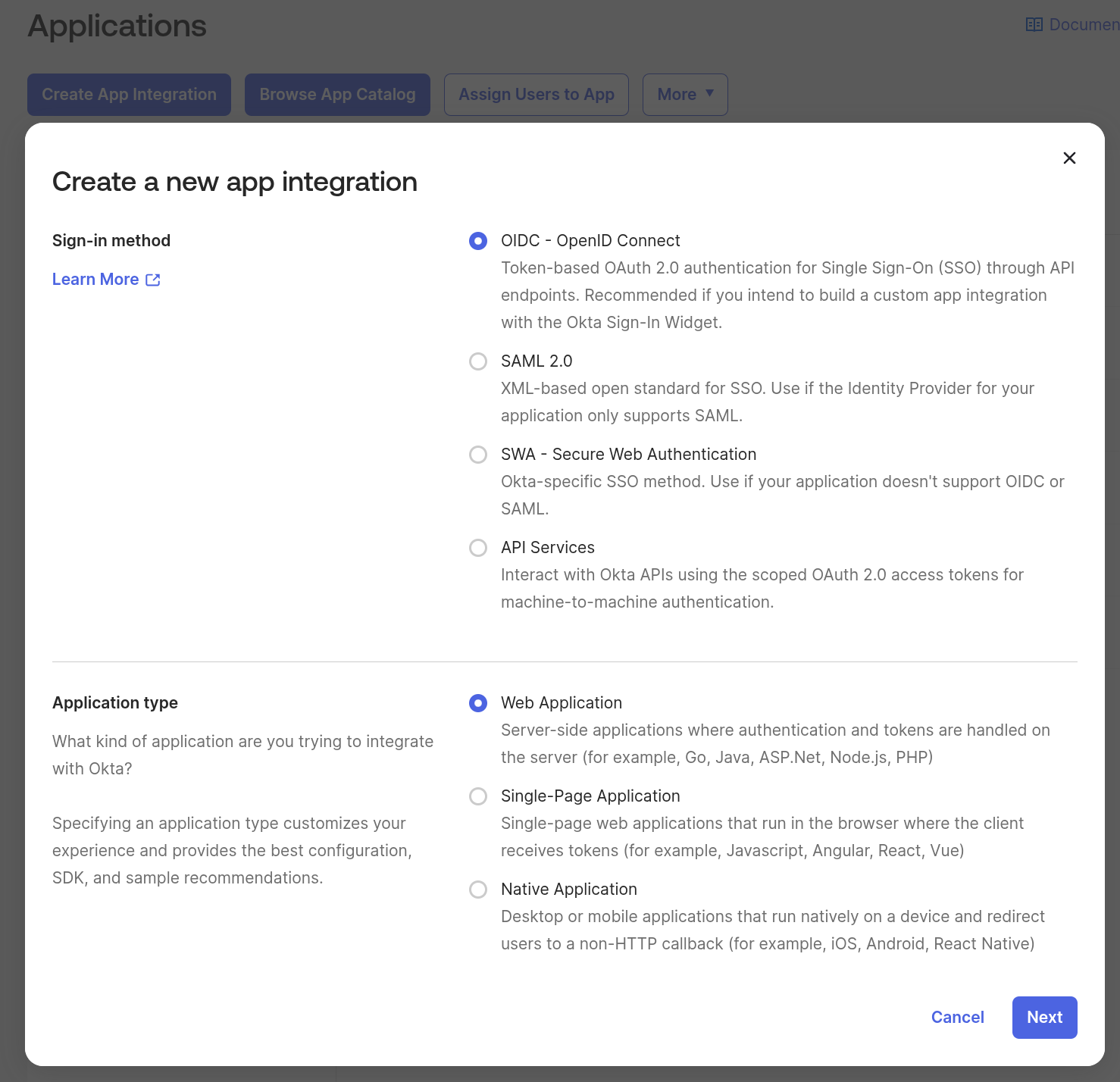
Task: Click the SAML 2.0 label text
Action: [x=537, y=361]
